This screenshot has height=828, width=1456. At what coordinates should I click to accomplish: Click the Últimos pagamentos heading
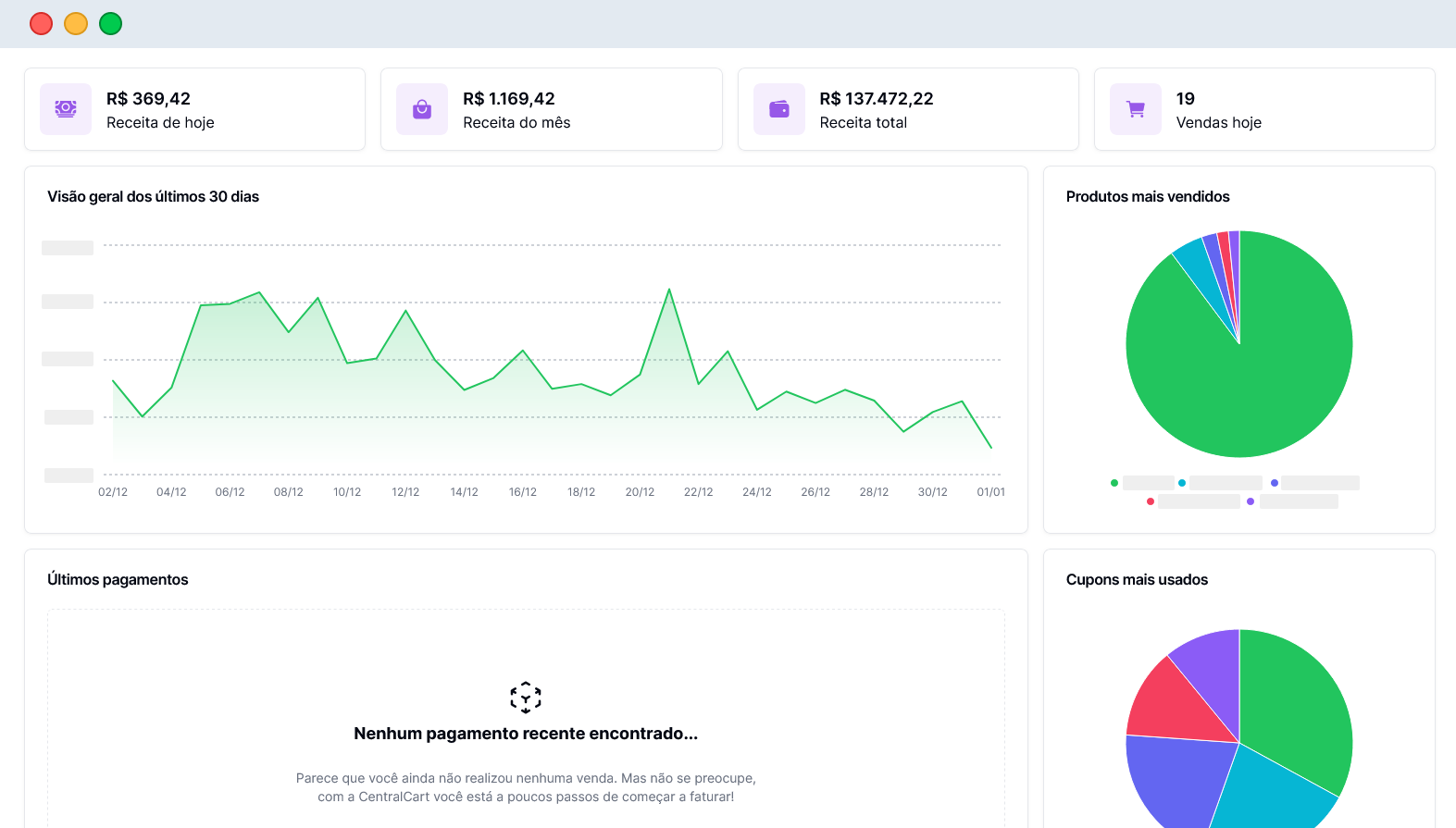pos(118,580)
